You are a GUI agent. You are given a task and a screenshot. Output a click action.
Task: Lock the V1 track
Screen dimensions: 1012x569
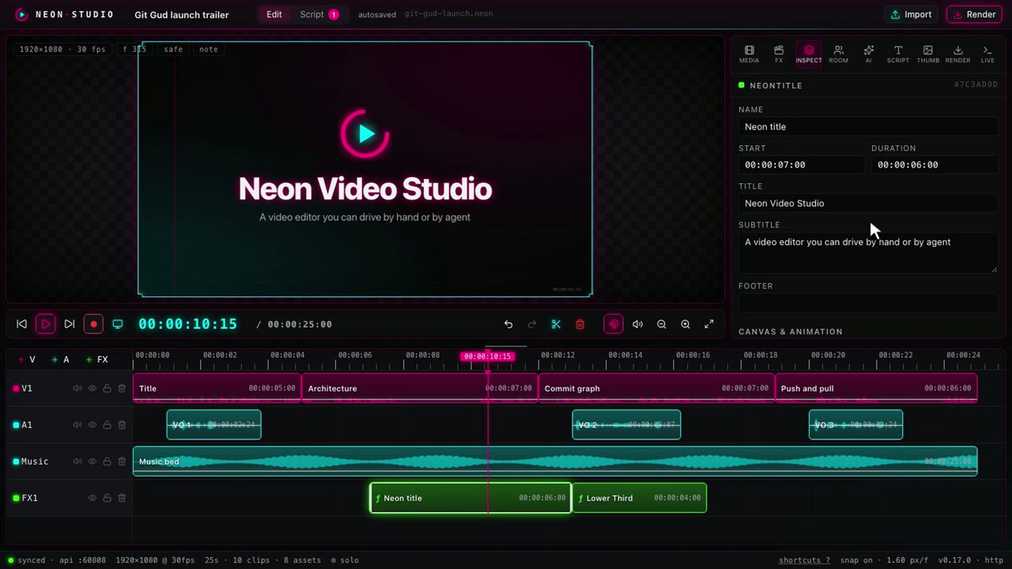(x=107, y=388)
